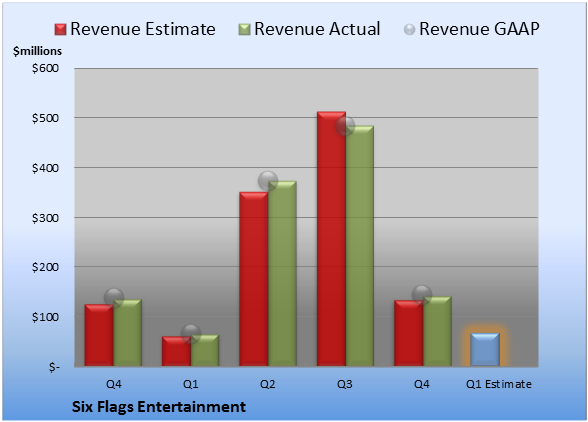Click the '$500' axis value
The image size is (588, 422).
(x=45, y=118)
